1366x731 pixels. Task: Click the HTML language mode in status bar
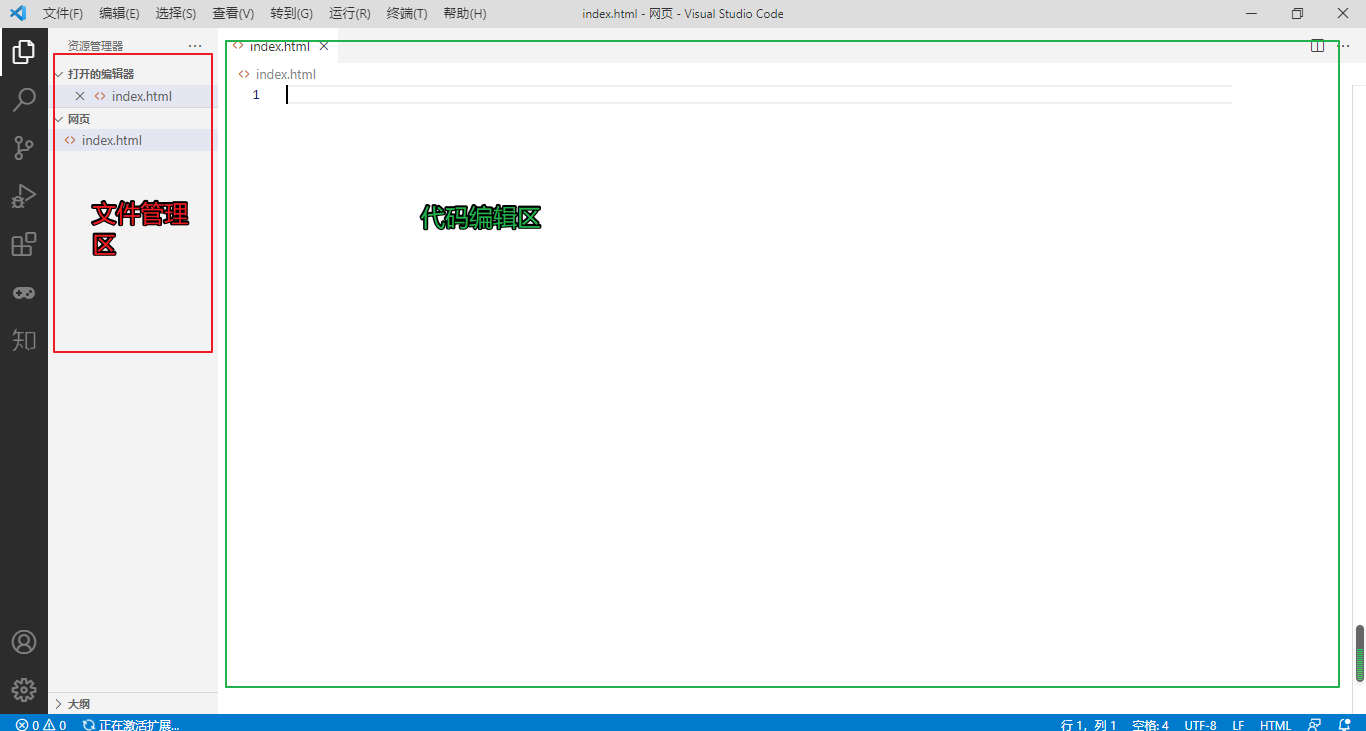(1275, 725)
